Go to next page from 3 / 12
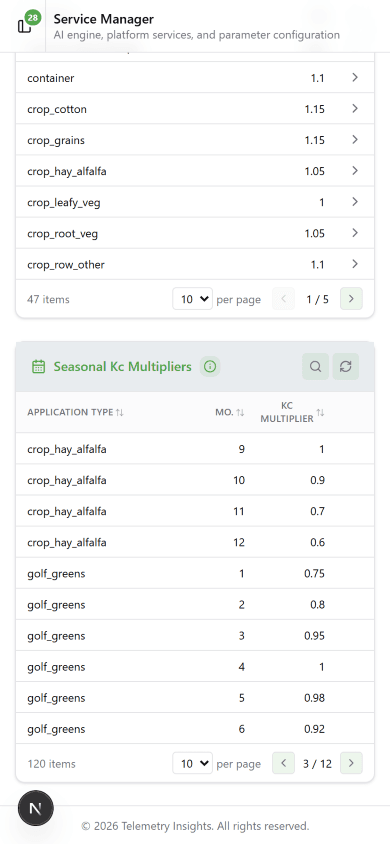The width and height of the screenshot is (390, 844). tap(351, 763)
